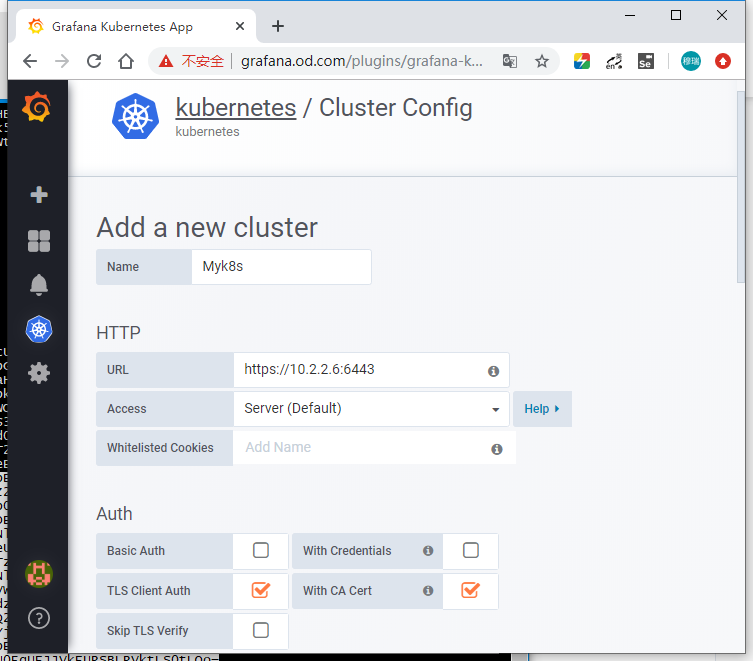
Task: Click the colorful lightning extension icon
Action: (x=582, y=61)
